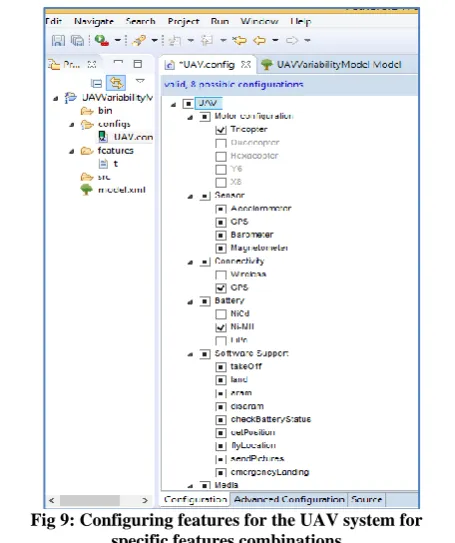Open the External Tools dropdown arrow
The image size is (455, 543).
154,41
